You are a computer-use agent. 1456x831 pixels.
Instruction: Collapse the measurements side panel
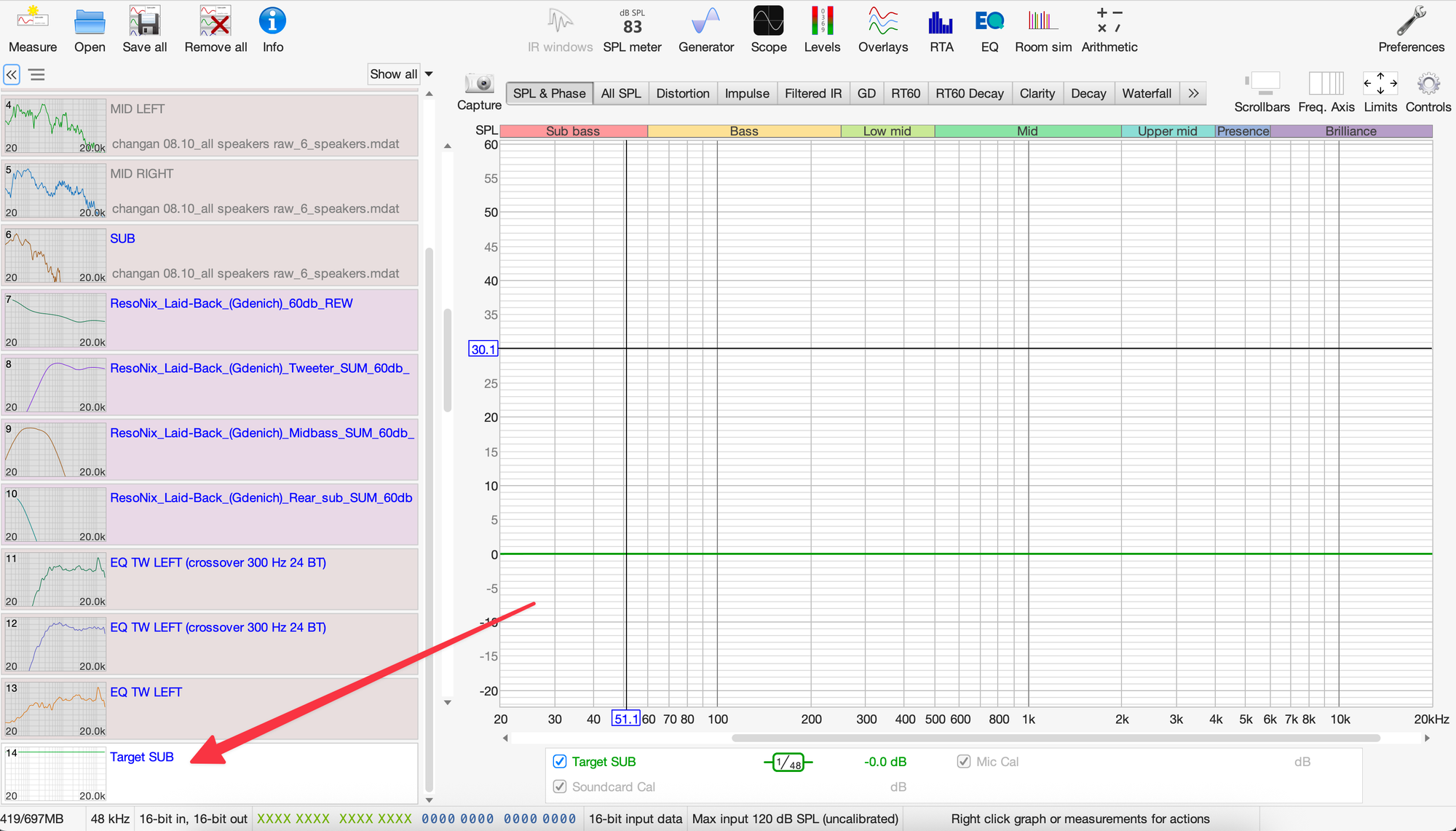tap(12, 74)
